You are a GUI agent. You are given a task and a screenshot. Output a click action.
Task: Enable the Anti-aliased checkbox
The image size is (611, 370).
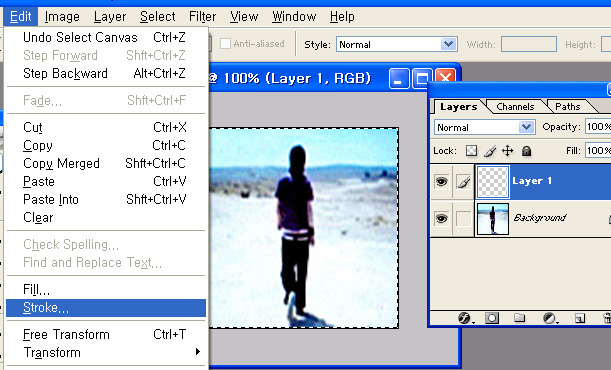pyautogui.click(x=225, y=44)
